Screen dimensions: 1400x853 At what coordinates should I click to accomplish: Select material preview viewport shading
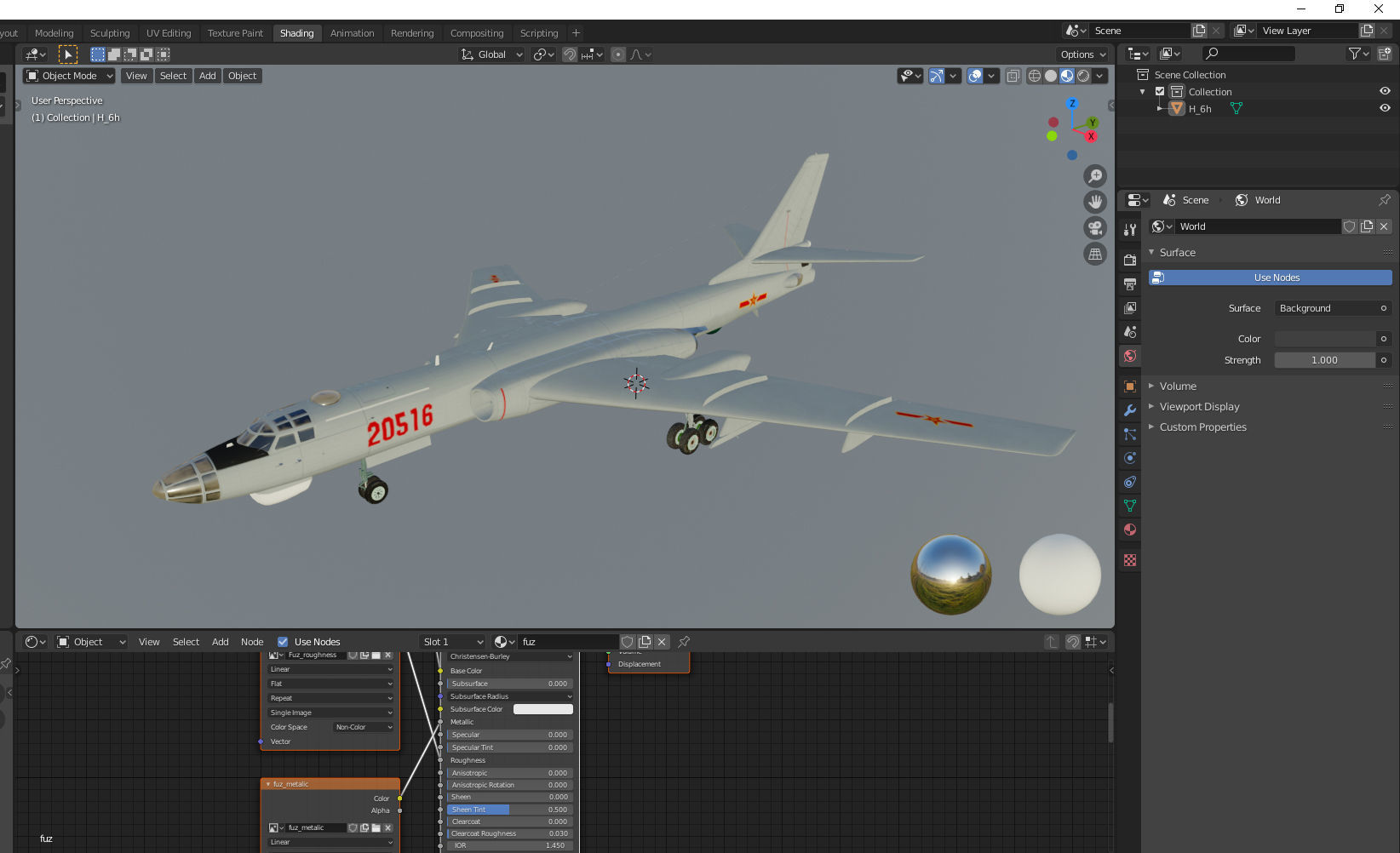(x=1067, y=76)
